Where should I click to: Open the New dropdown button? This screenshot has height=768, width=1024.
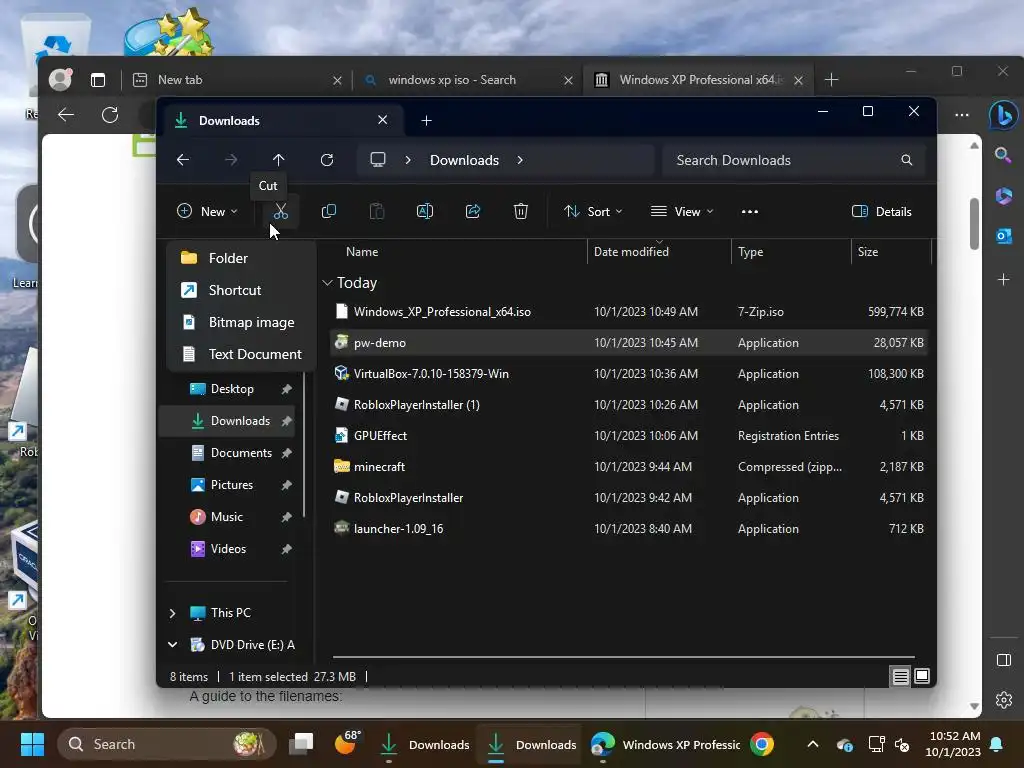tap(208, 212)
